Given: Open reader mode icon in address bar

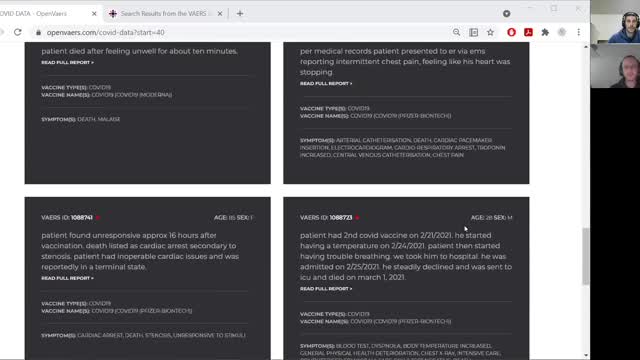Looking at the screenshot, I should point(473,32).
